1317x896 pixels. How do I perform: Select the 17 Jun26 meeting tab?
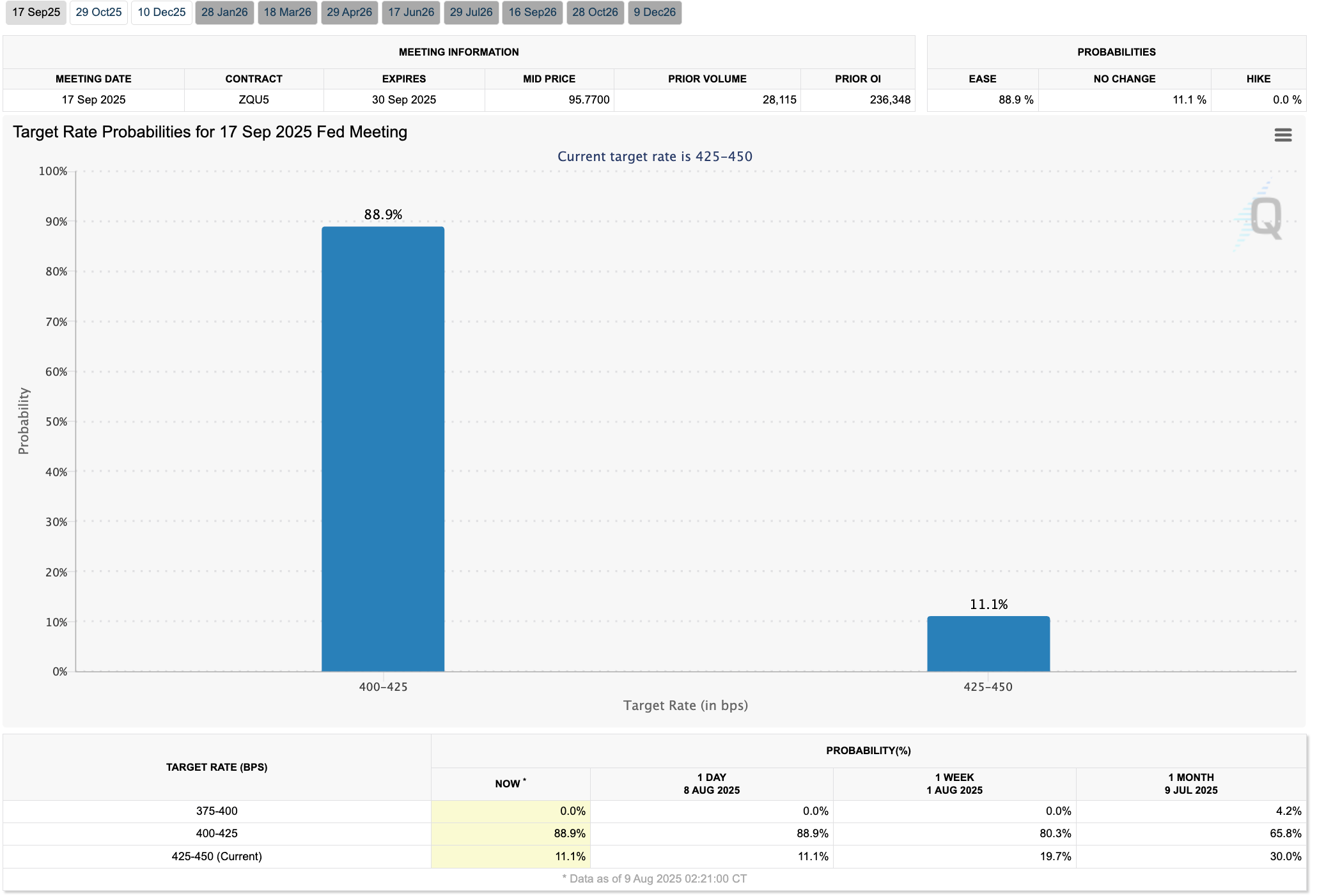[410, 12]
